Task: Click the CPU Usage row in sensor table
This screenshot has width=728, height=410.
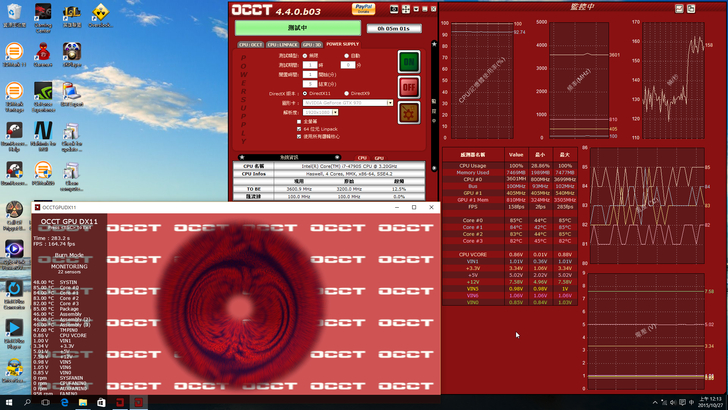Action: (x=510, y=166)
